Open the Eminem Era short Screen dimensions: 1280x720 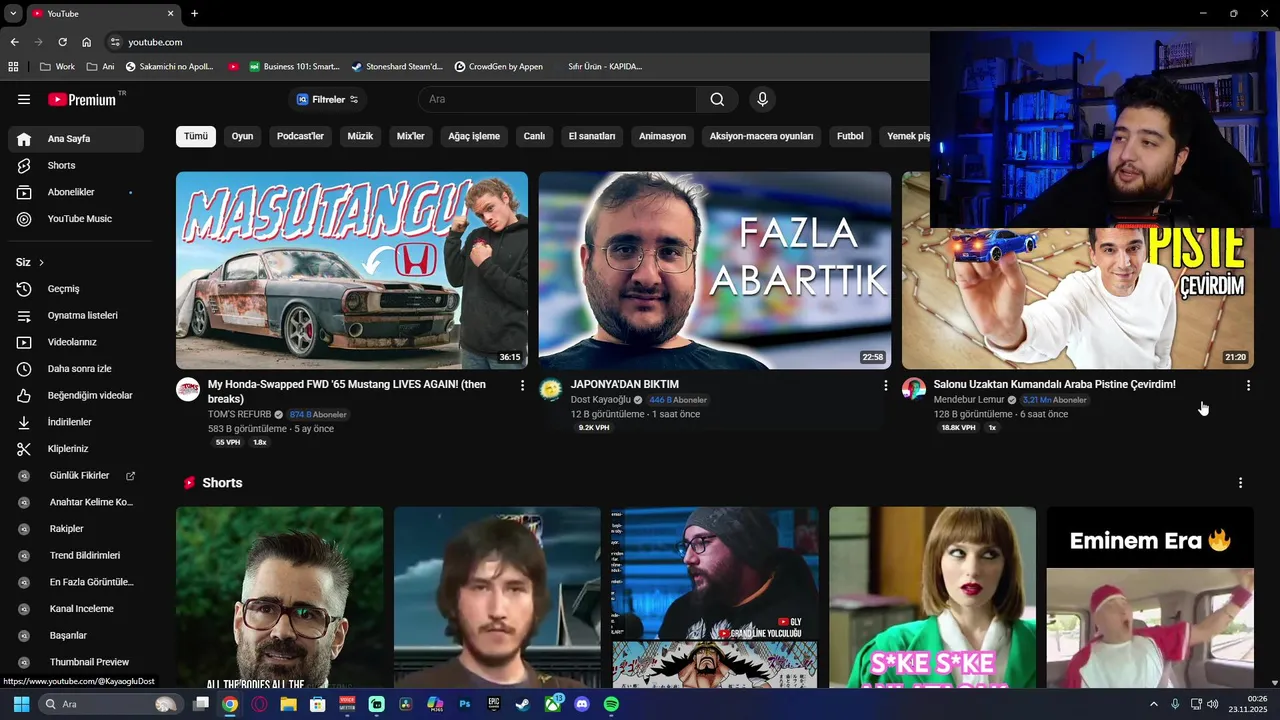[x=1150, y=597]
